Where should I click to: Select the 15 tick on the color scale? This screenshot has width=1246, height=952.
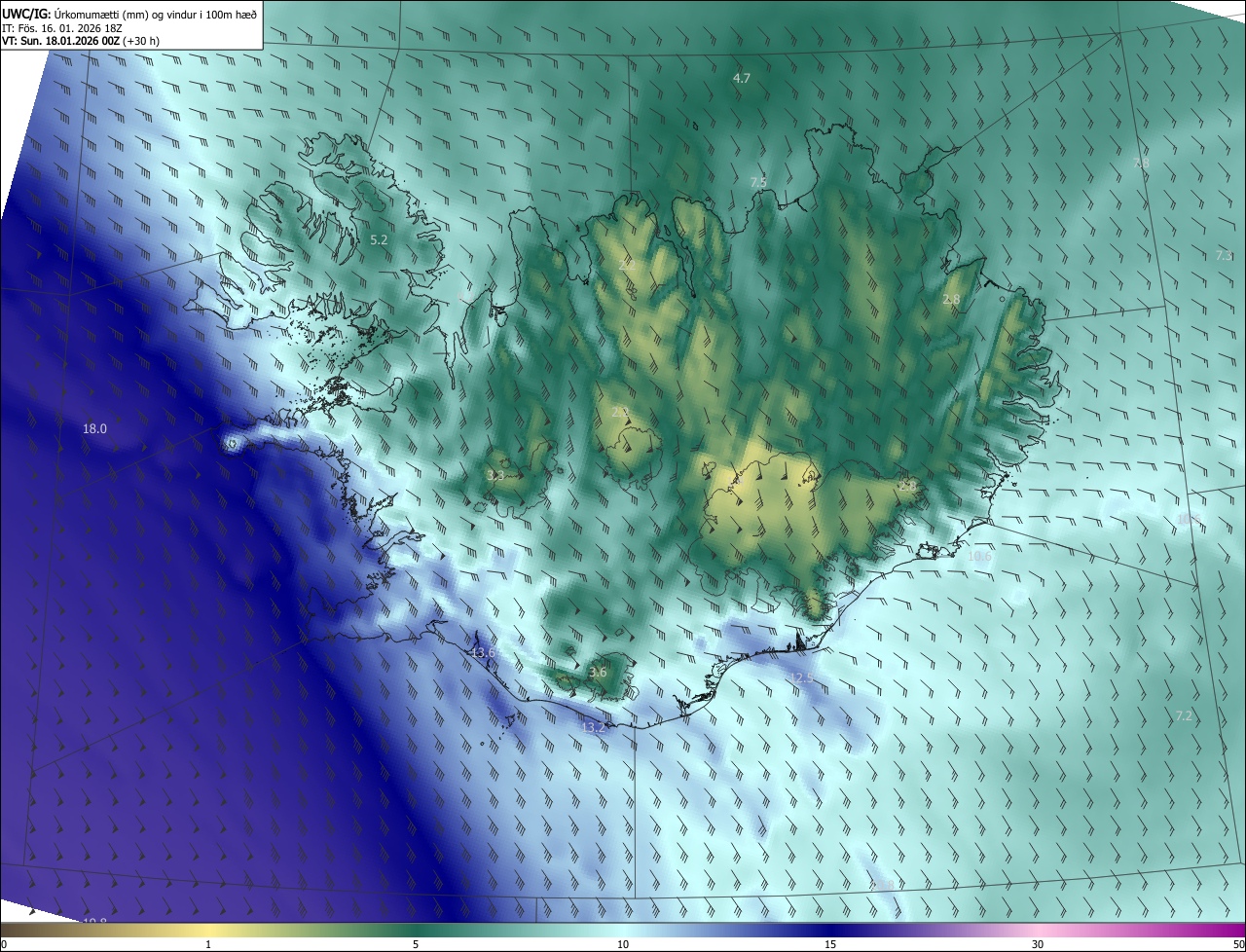(830, 944)
